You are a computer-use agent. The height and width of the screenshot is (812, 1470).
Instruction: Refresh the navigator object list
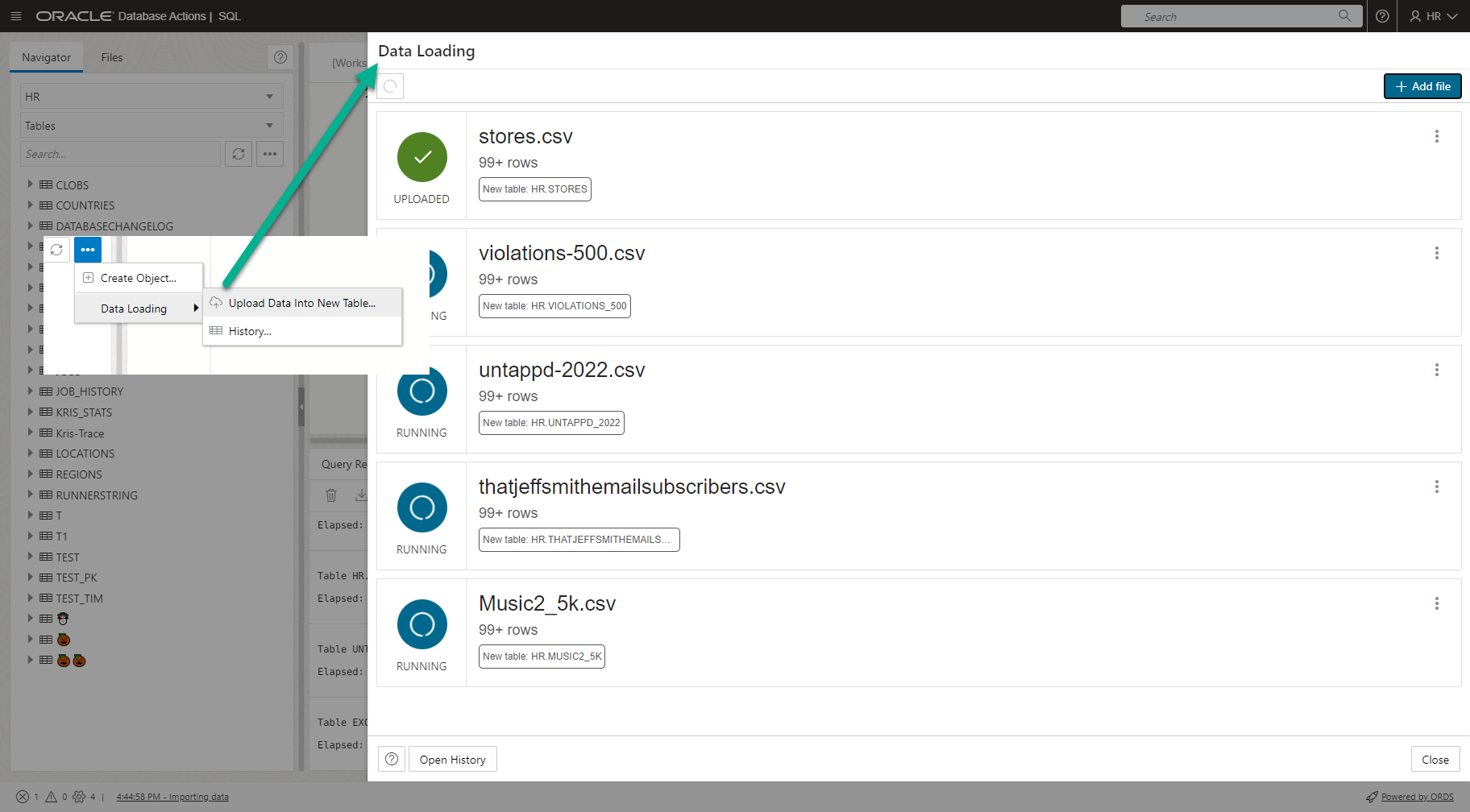click(x=239, y=154)
